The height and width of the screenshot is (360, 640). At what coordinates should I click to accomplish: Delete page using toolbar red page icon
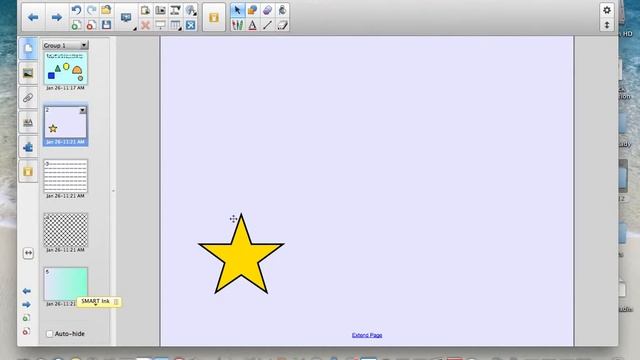click(x=91, y=25)
